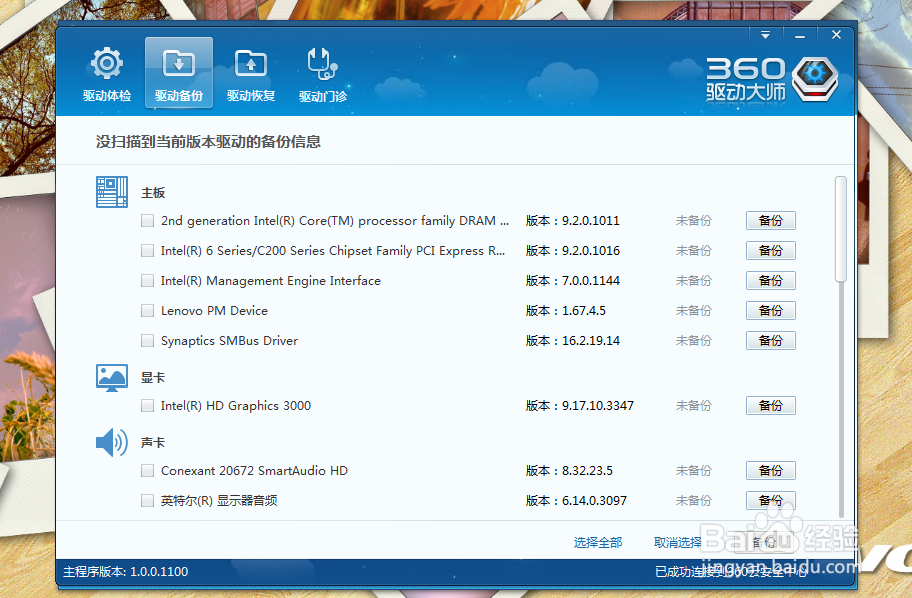Click 备份 for Lenovo PM Device
The width and height of the screenshot is (912, 598).
pyautogui.click(x=771, y=311)
